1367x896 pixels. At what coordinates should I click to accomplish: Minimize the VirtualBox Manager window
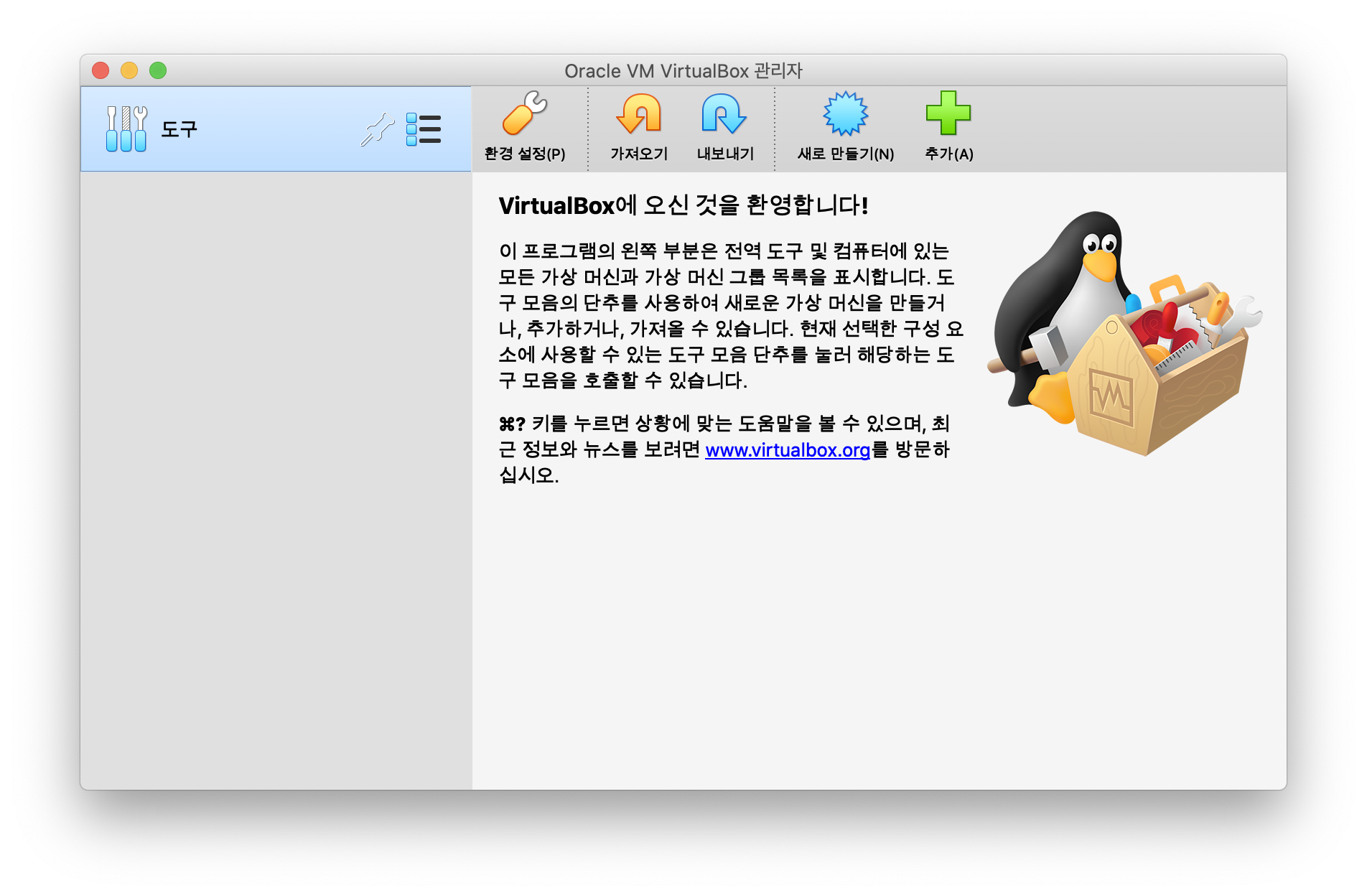(x=129, y=70)
